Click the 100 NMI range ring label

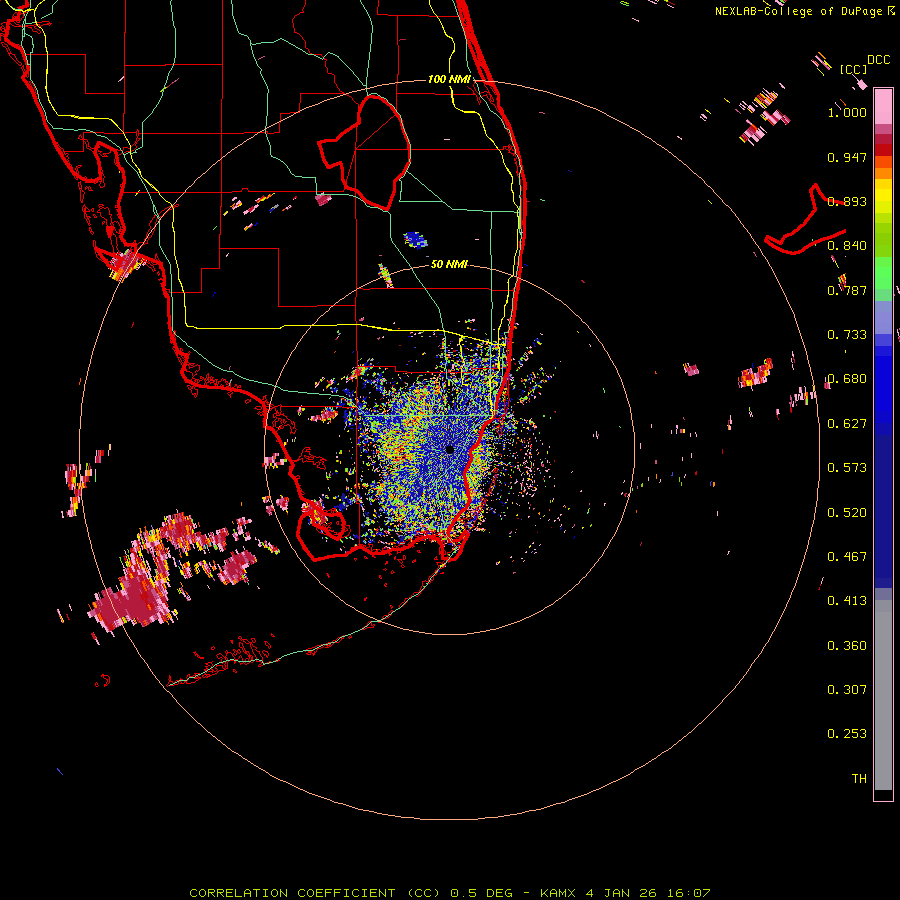click(449, 79)
